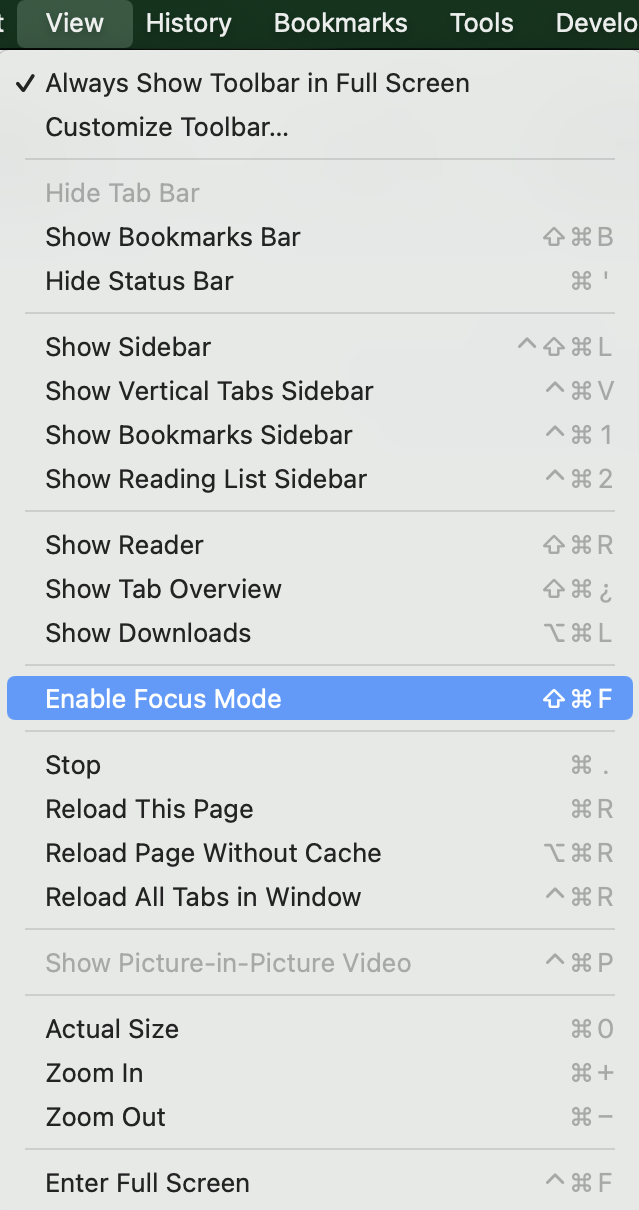Reload This Page
Image resolution: width=639 pixels, height=1210 pixels.
pos(149,809)
